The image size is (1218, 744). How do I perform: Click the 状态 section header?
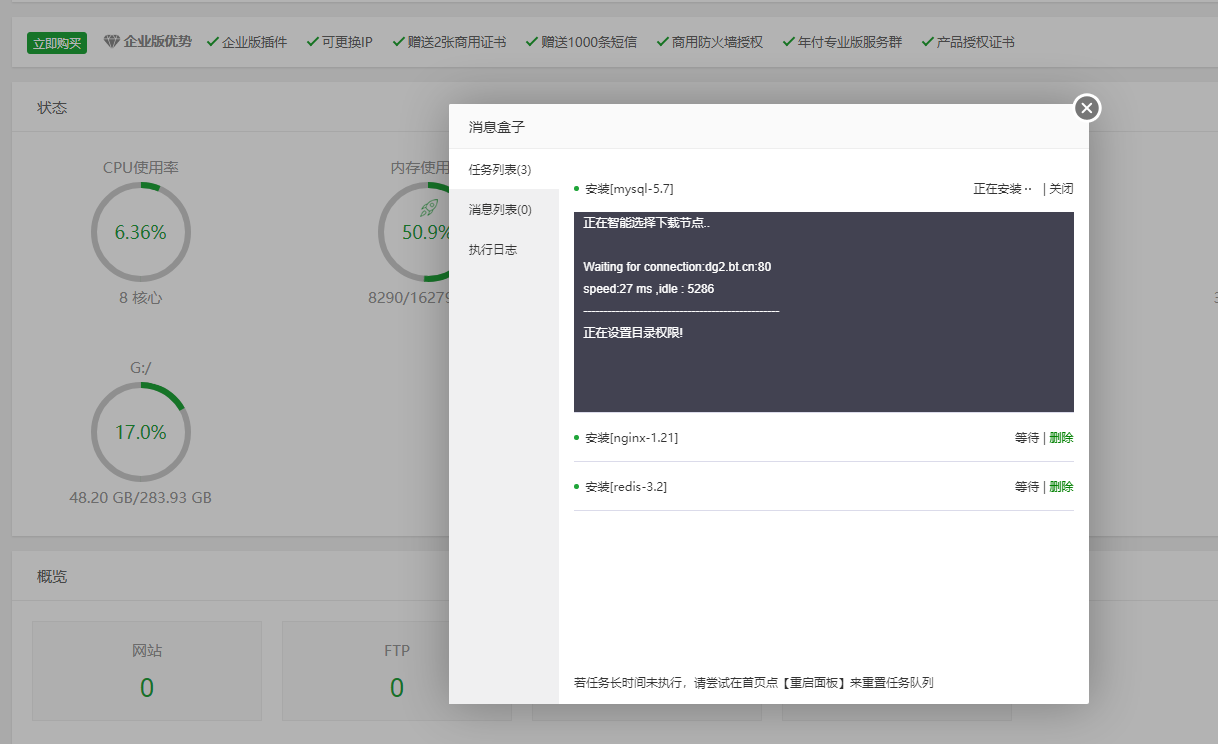coord(52,107)
